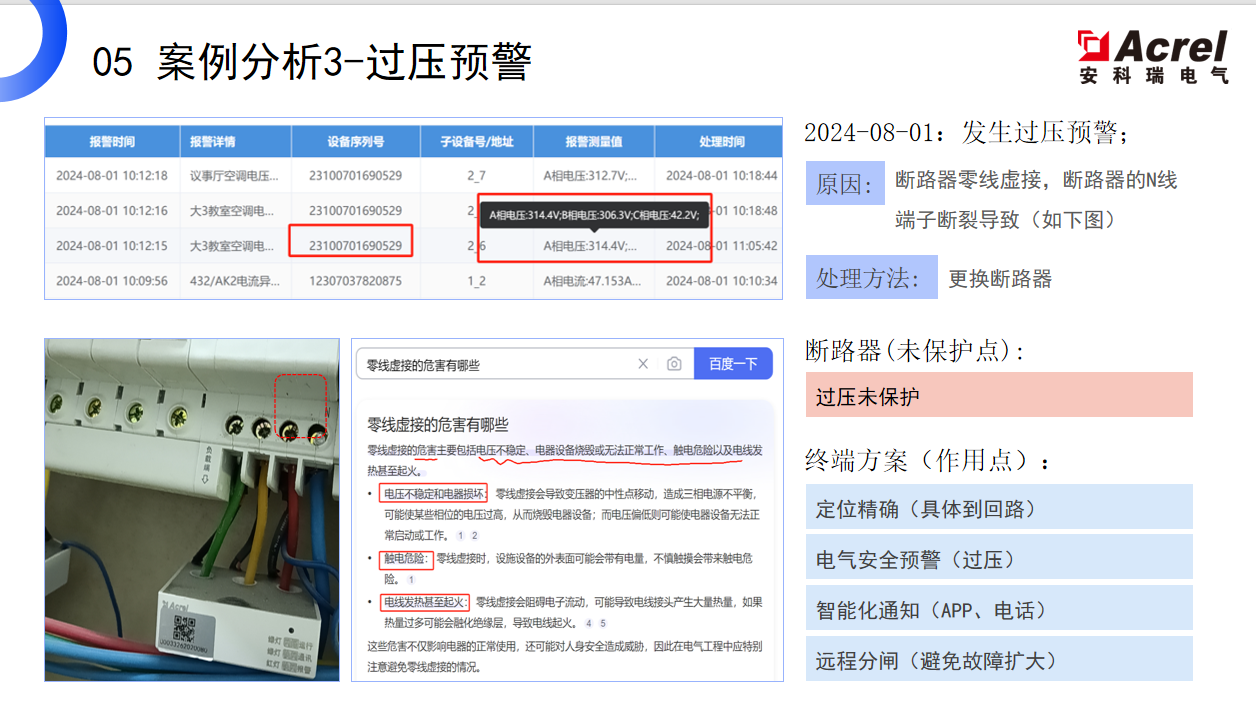1256x712 pixels.
Task: Click the 远程分闸(避免故障扩大) box
Action: click(x=999, y=659)
